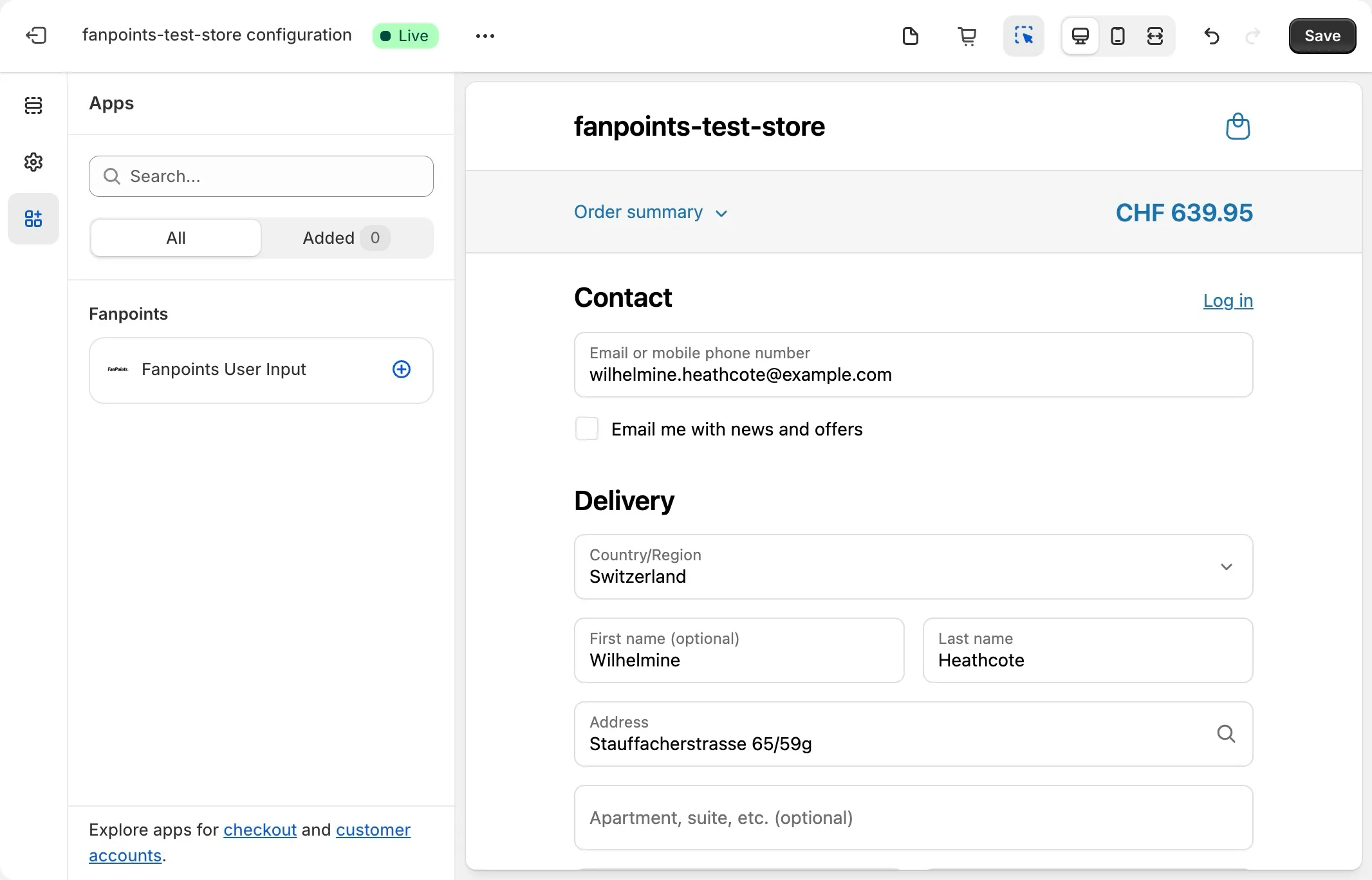Exit the checkout editor via exit icon
Image resolution: width=1372 pixels, height=880 pixels.
(x=36, y=35)
